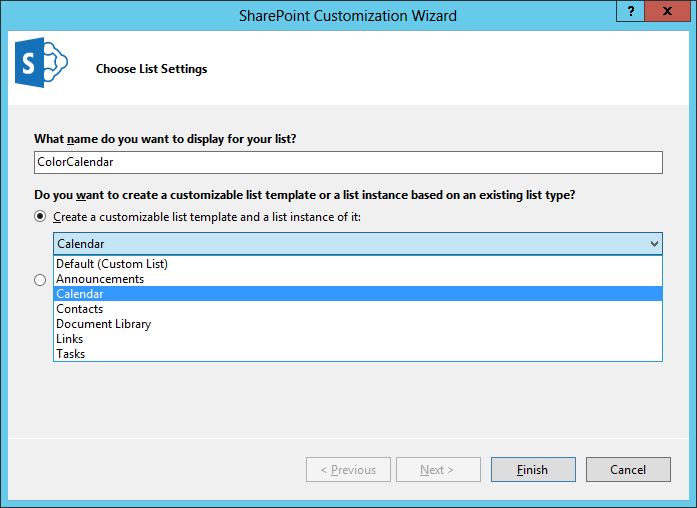This screenshot has height=508, width=697.
Task: Click the disabled Previous button
Action: (x=348, y=469)
